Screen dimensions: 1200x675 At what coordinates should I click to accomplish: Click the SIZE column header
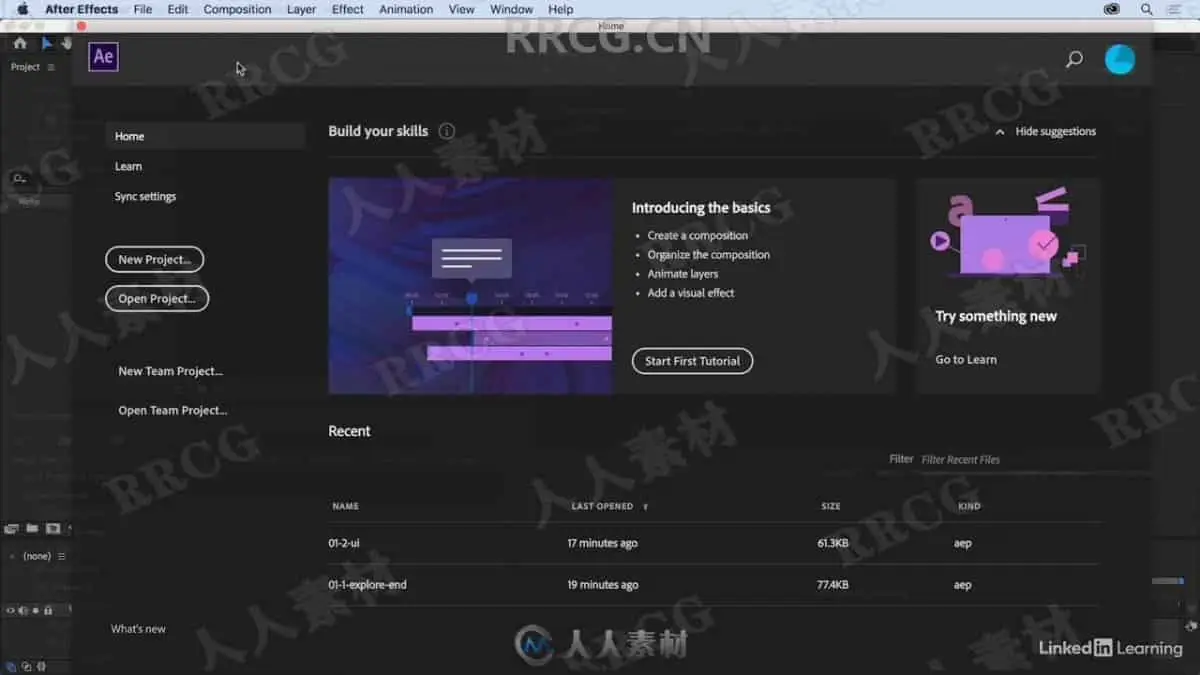(x=831, y=507)
